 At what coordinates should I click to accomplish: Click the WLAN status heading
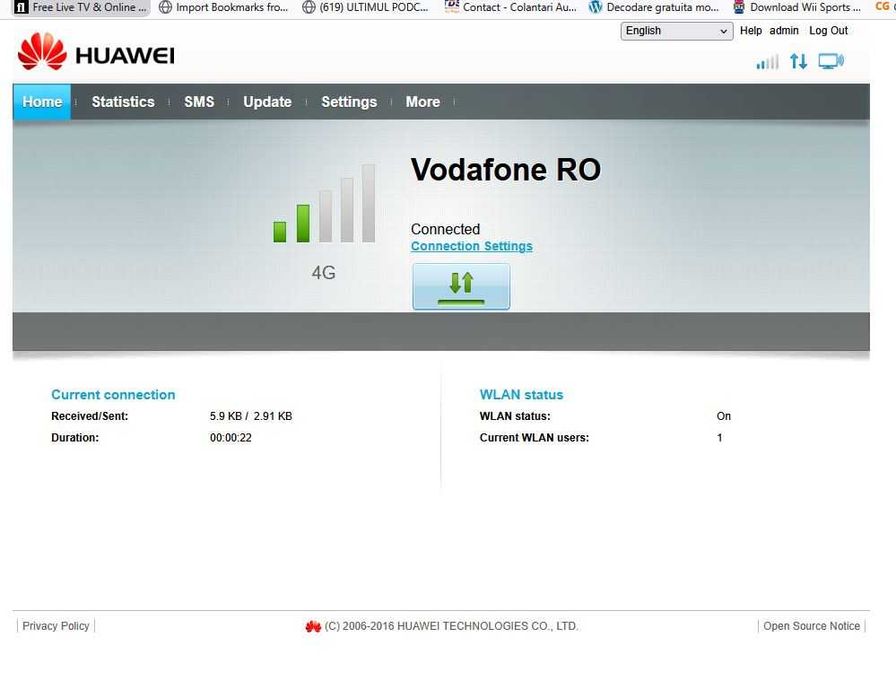pyautogui.click(x=521, y=395)
